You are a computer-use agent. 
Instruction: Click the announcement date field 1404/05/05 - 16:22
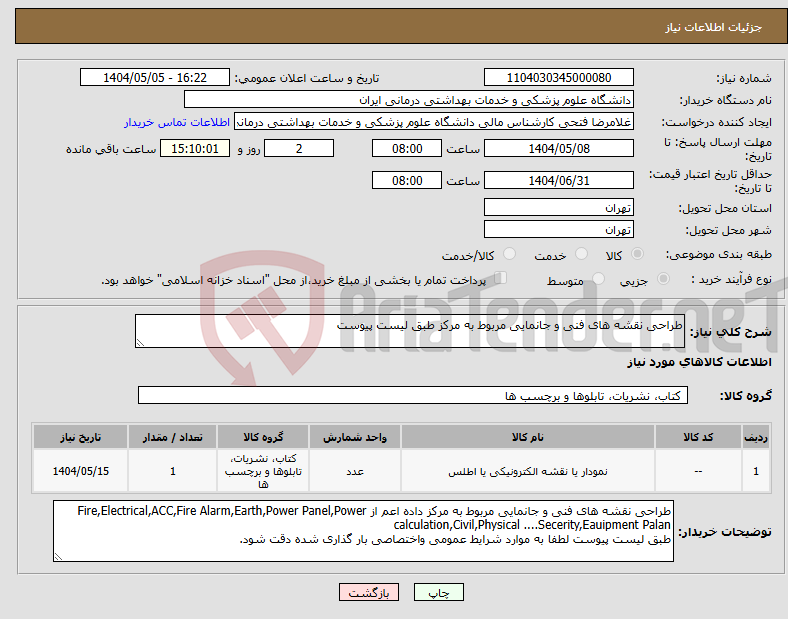(x=155, y=77)
